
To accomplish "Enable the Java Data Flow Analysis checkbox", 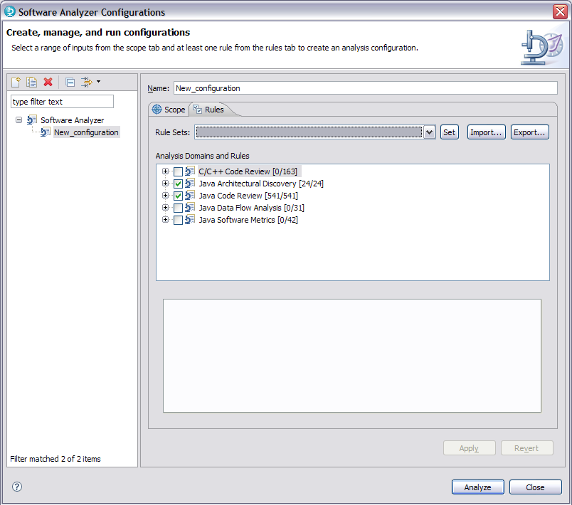I will tap(178, 208).
